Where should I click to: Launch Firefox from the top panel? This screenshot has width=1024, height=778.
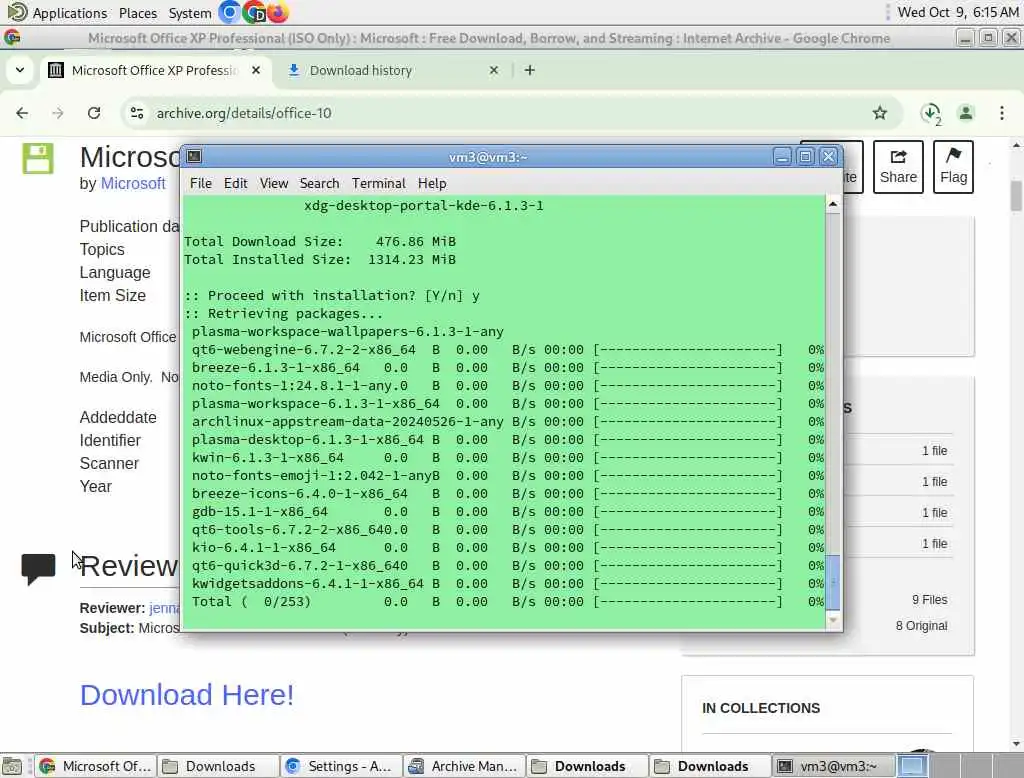pyautogui.click(x=278, y=12)
